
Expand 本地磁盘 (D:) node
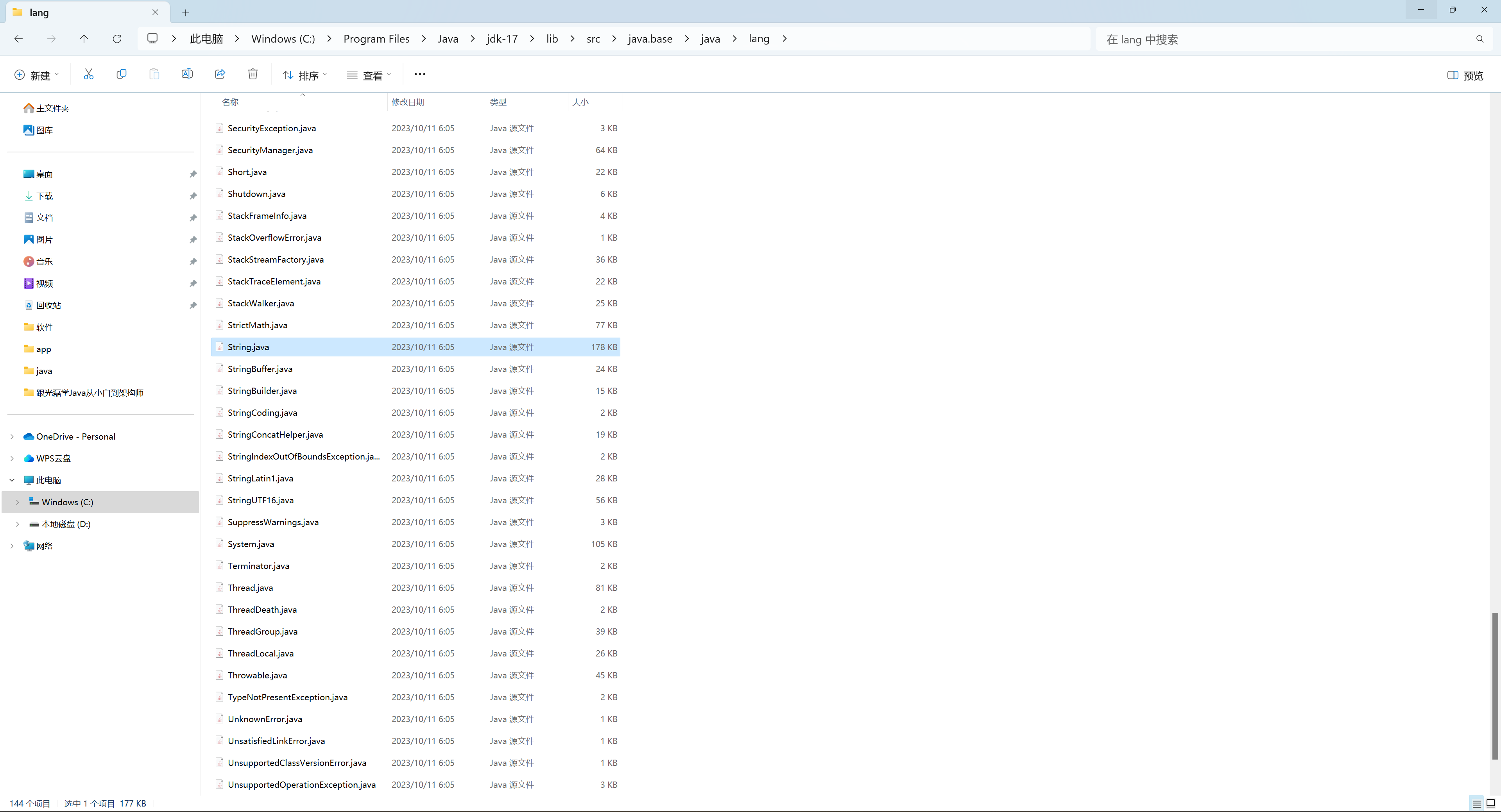pyautogui.click(x=18, y=524)
